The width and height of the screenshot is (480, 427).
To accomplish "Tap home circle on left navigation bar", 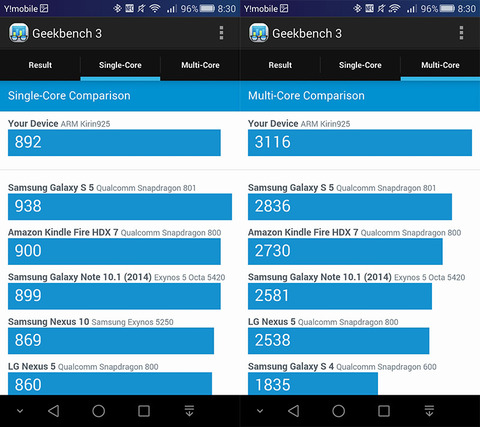I will [99, 411].
